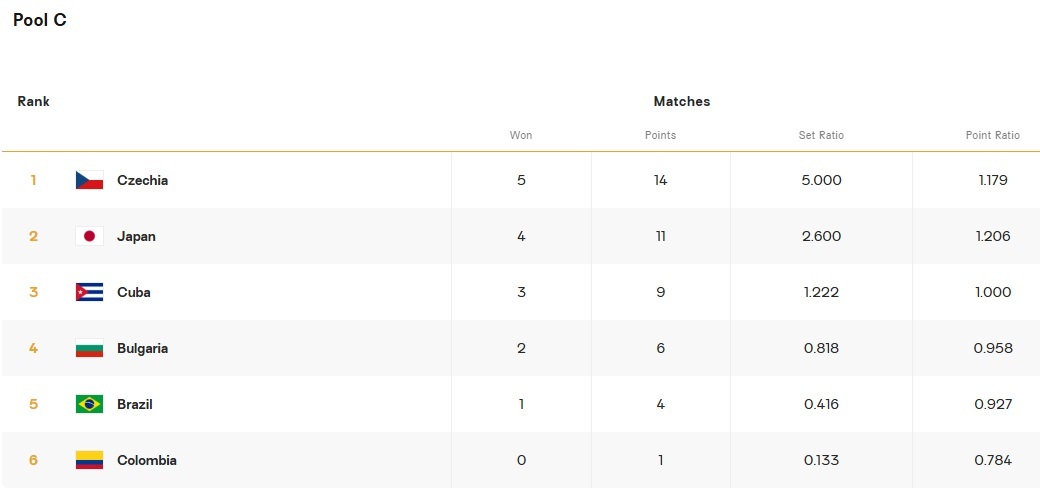Click the Set Ratio column header
Viewport: 1040px width, 492px height.
click(x=821, y=135)
